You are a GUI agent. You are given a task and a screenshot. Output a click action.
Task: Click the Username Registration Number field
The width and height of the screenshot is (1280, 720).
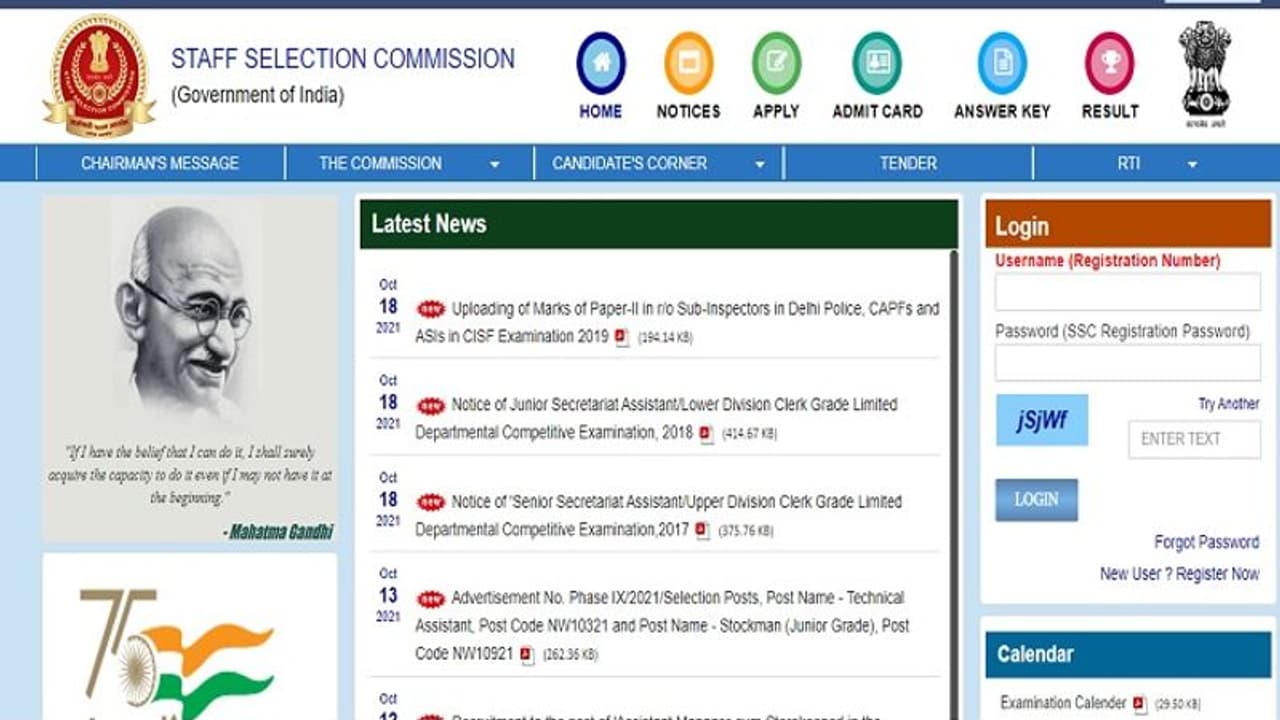pos(1127,290)
